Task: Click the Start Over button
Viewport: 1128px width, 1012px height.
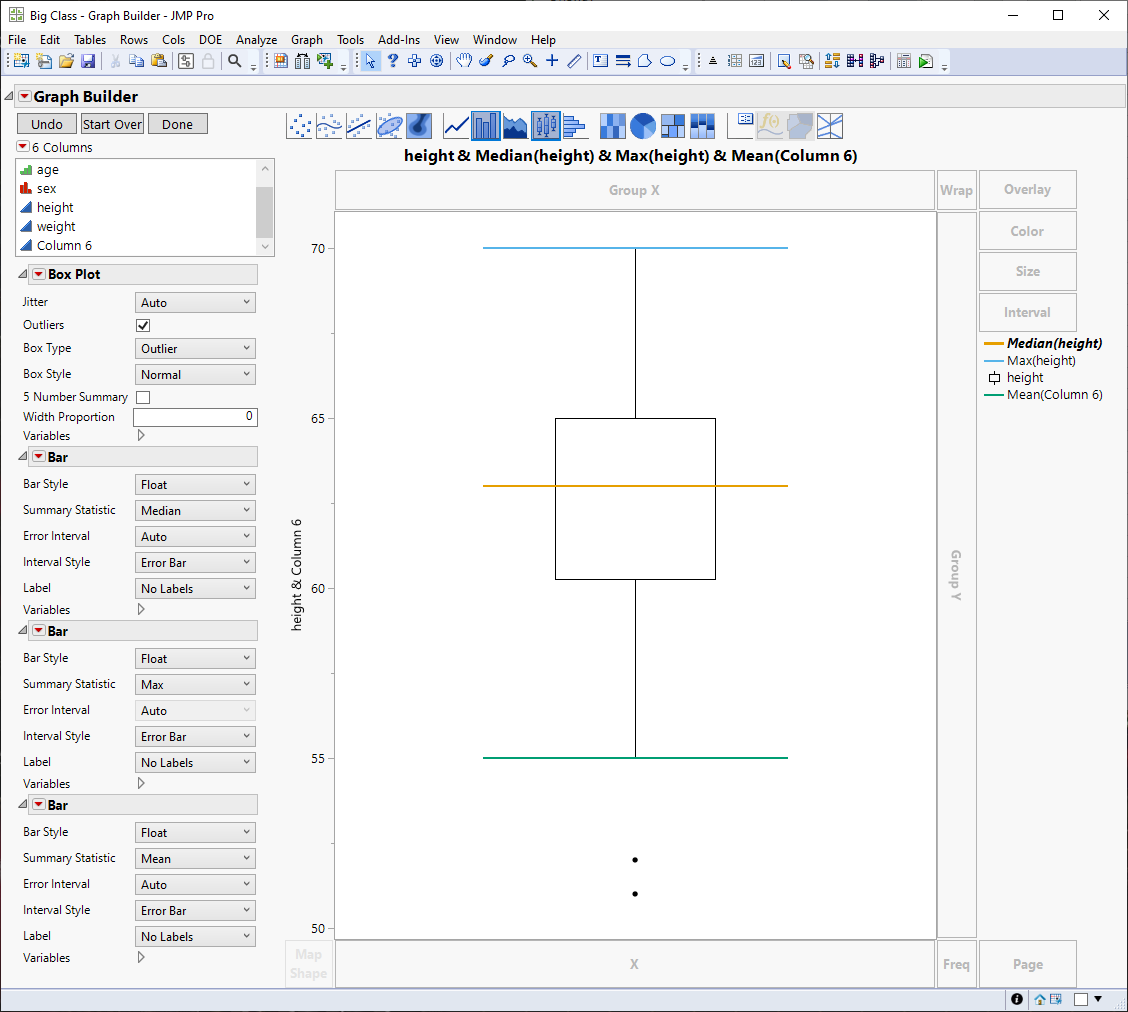Action: click(x=112, y=125)
